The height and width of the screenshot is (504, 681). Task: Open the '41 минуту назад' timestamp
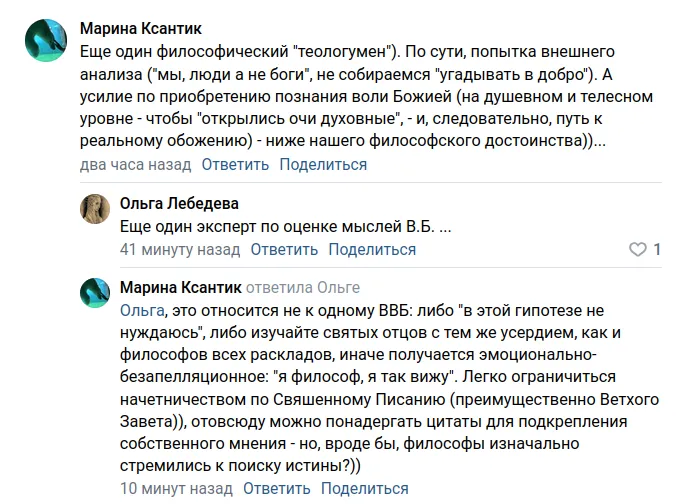(x=180, y=249)
